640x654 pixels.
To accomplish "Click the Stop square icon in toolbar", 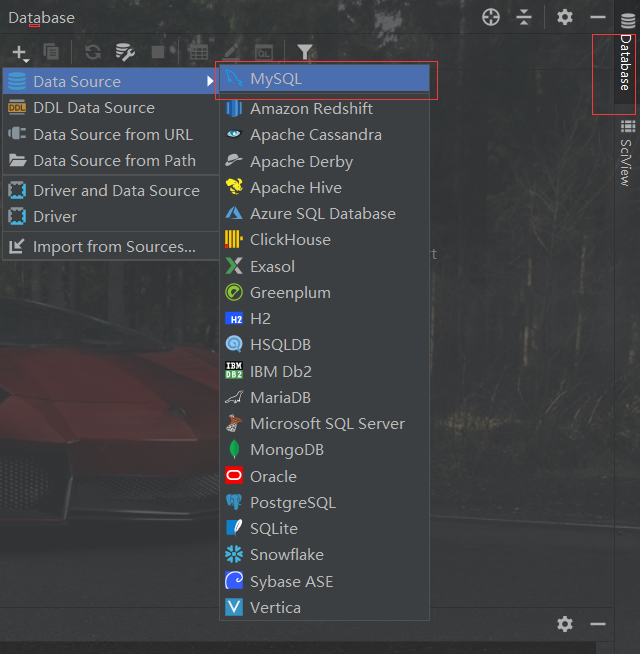I will [x=158, y=52].
